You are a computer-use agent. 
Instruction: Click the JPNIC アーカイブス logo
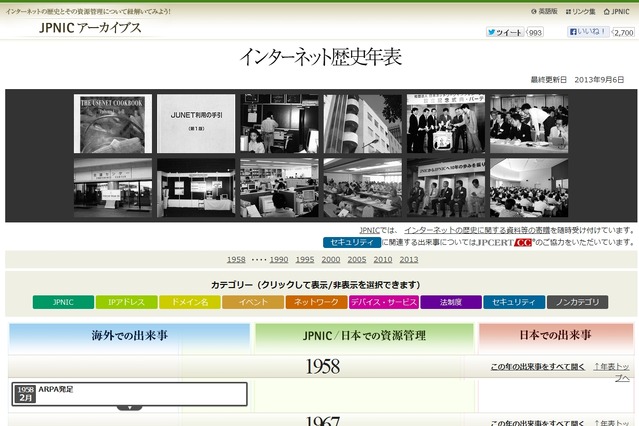pyautogui.click(x=90, y=28)
